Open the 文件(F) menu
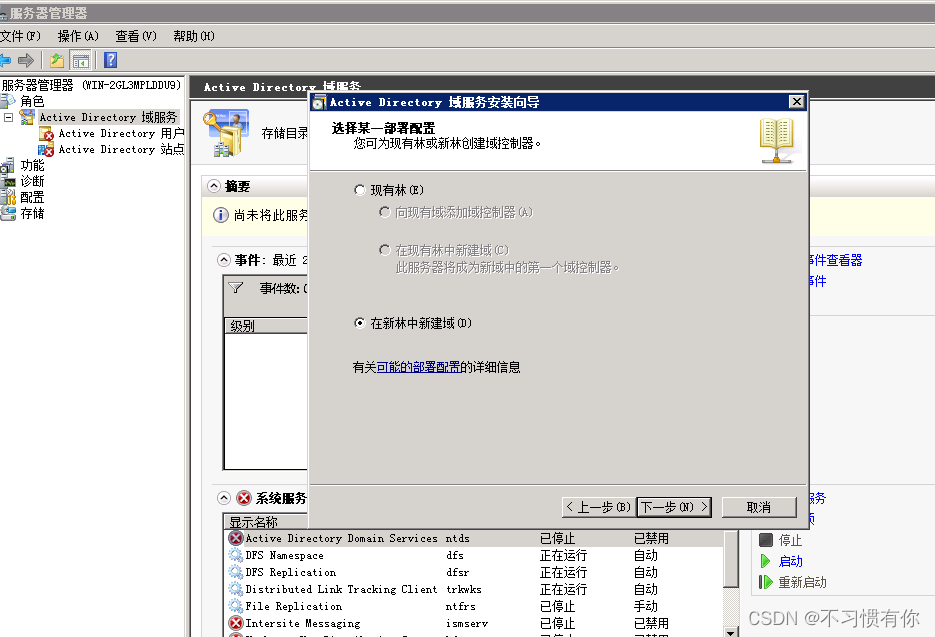935x637 pixels. [20, 36]
